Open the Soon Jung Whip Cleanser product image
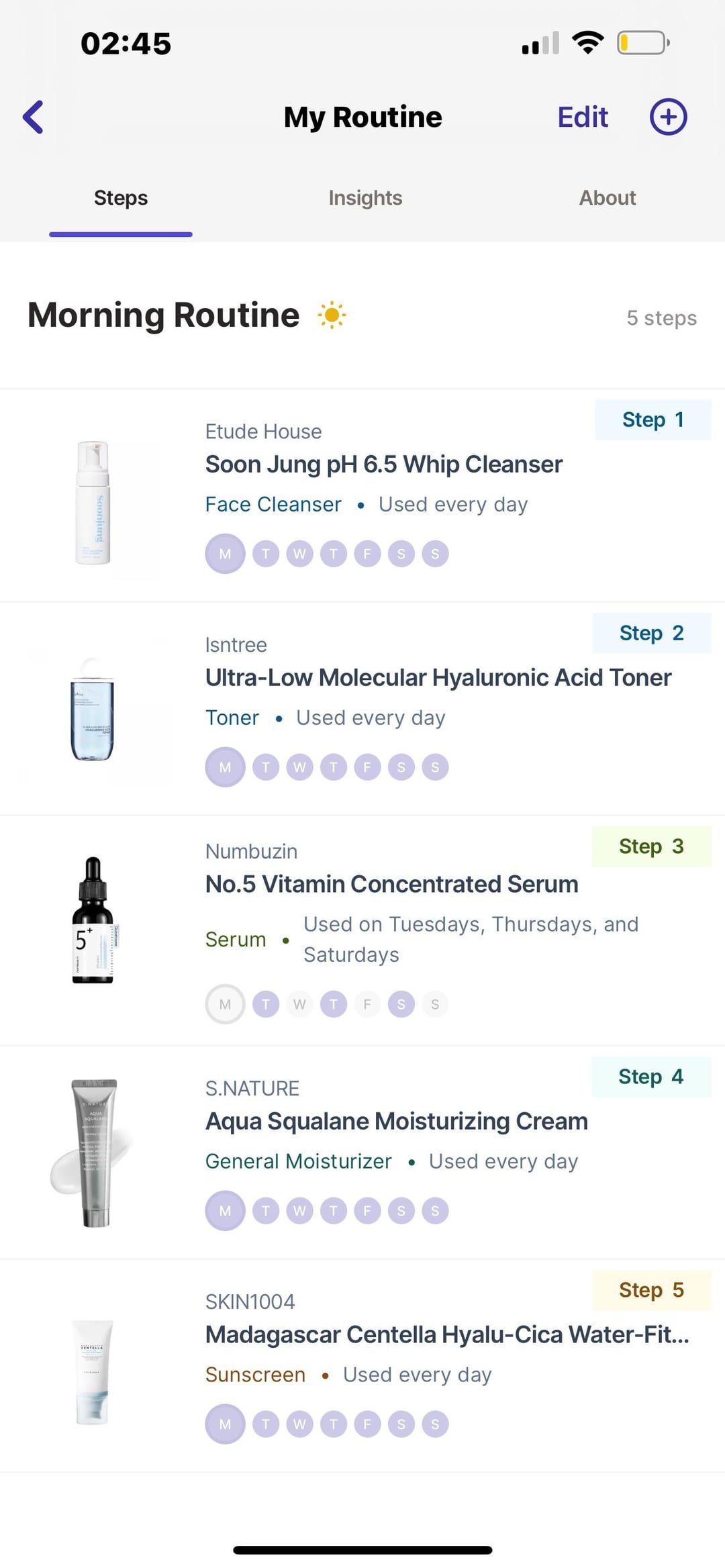Image resolution: width=725 pixels, height=1568 pixels. [93, 503]
